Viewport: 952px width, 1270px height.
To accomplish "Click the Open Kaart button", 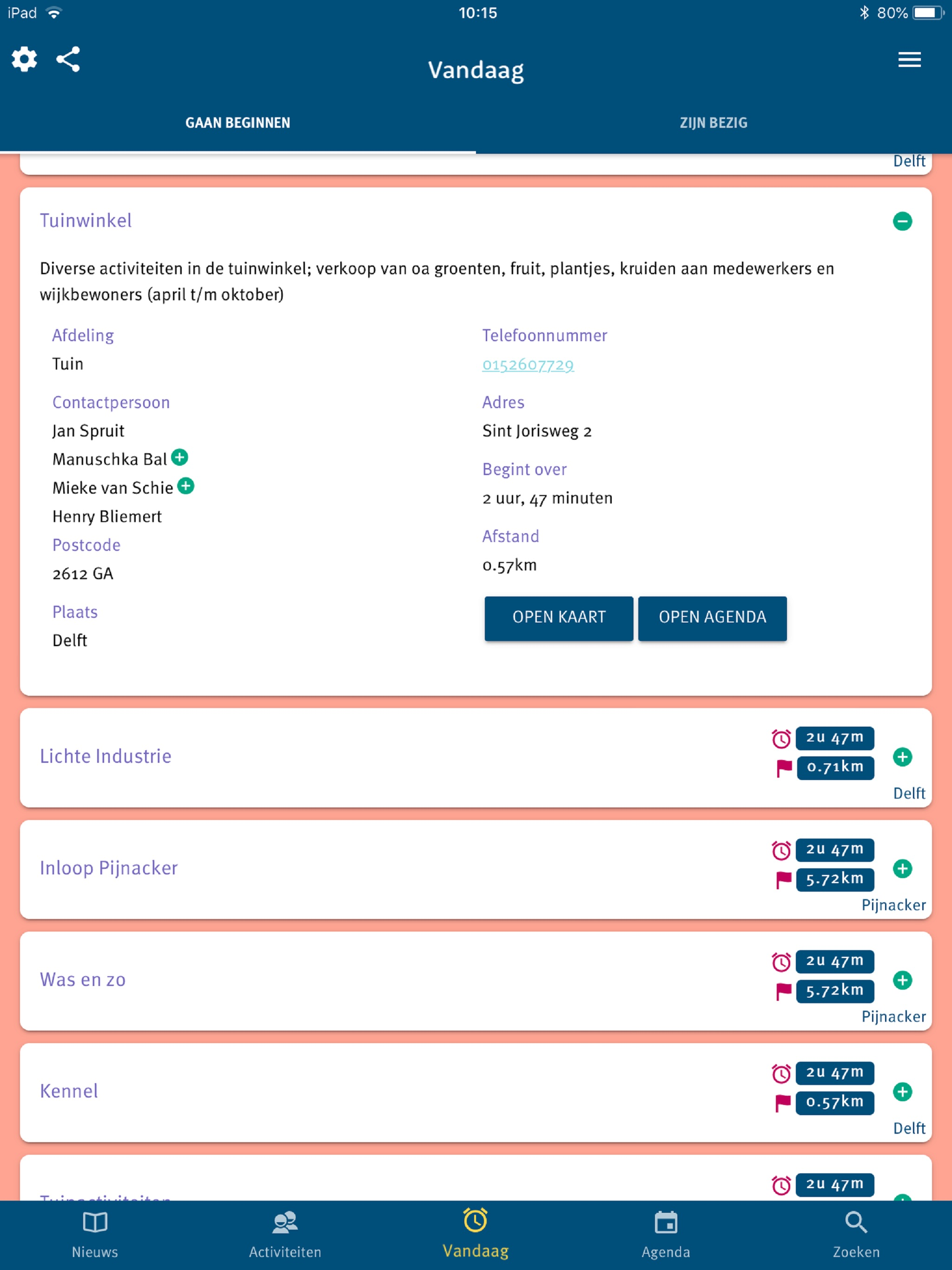I will (x=559, y=618).
